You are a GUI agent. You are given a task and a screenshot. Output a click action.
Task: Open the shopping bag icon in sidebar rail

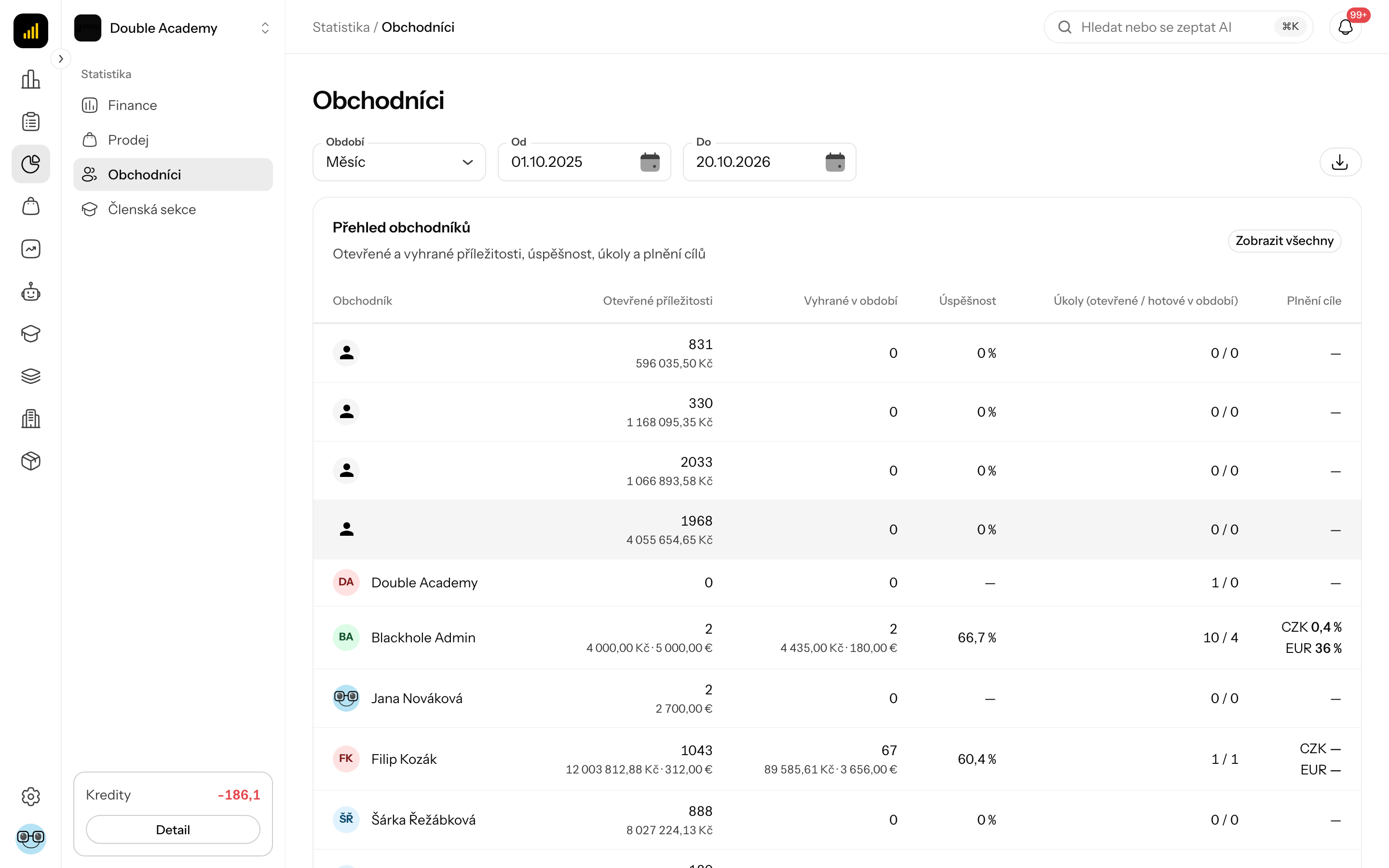click(30, 207)
